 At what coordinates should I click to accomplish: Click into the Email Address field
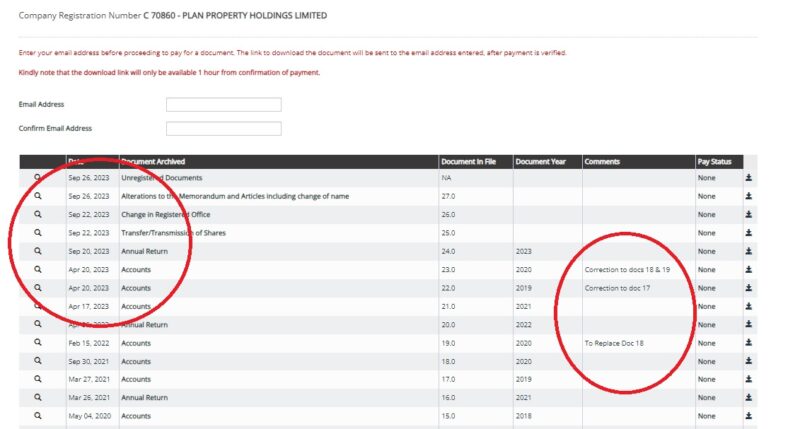click(x=223, y=105)
